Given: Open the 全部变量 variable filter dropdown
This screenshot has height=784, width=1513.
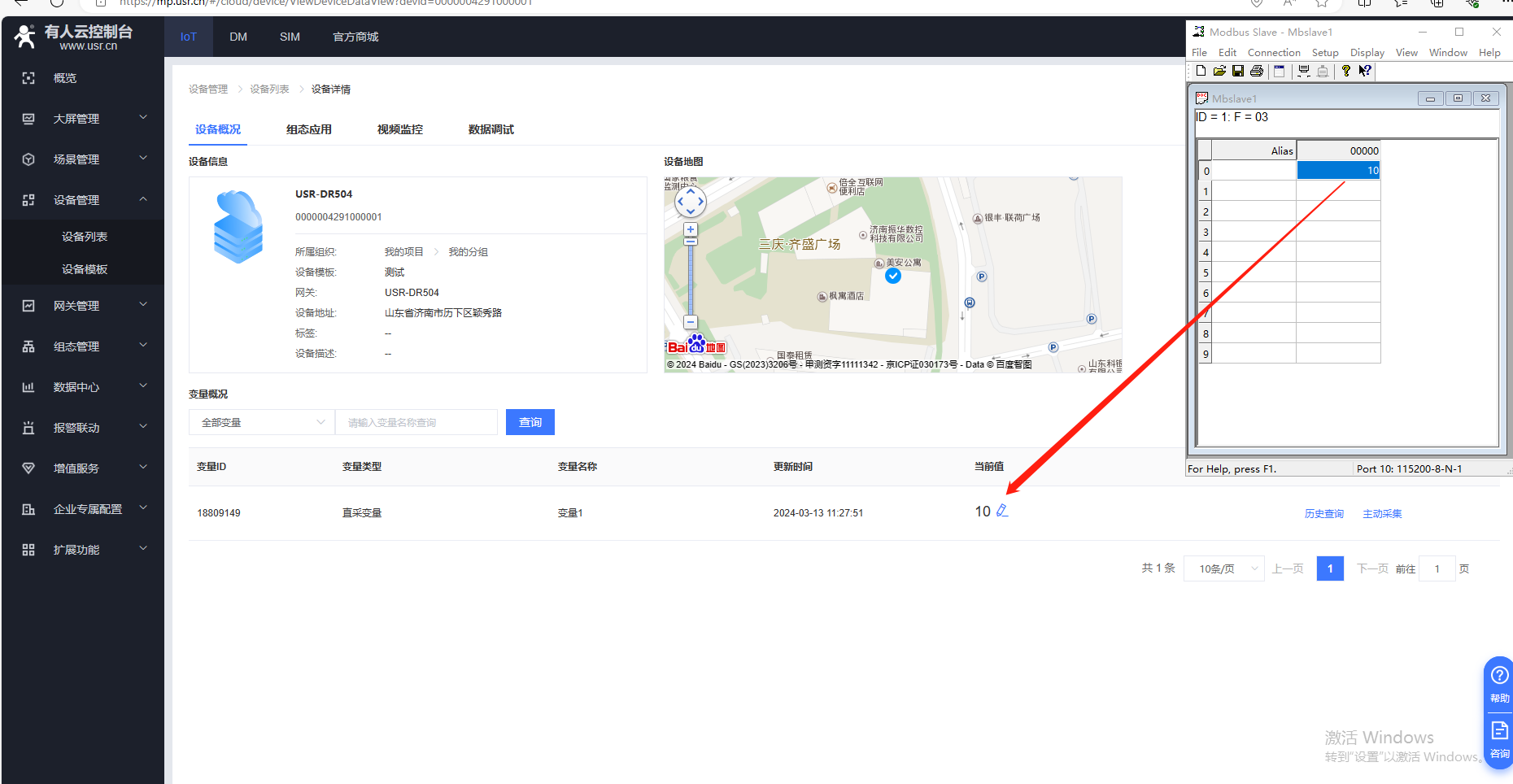Looking at the screenshot, I should 261,422.
